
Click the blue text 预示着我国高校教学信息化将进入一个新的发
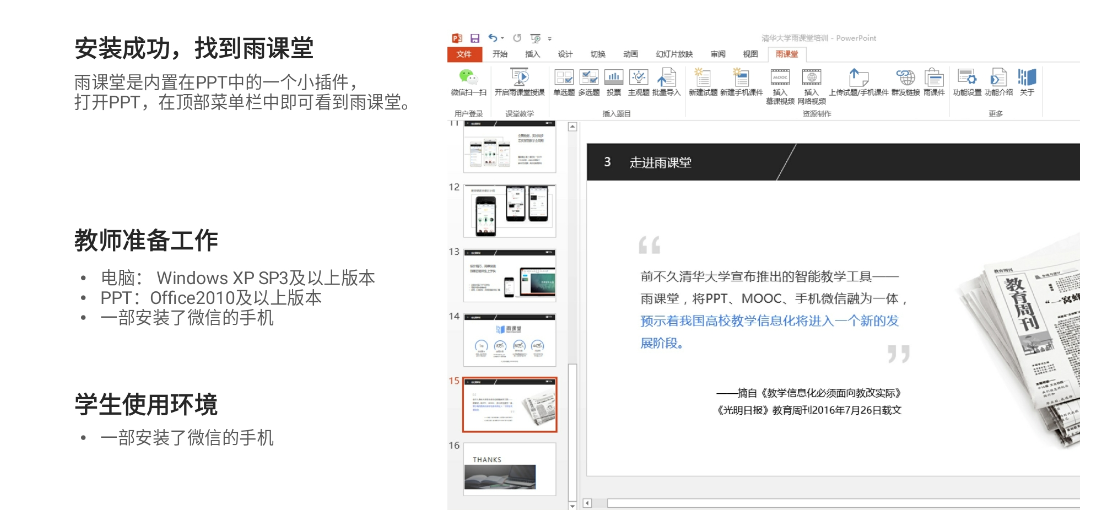tap(770, 321)
